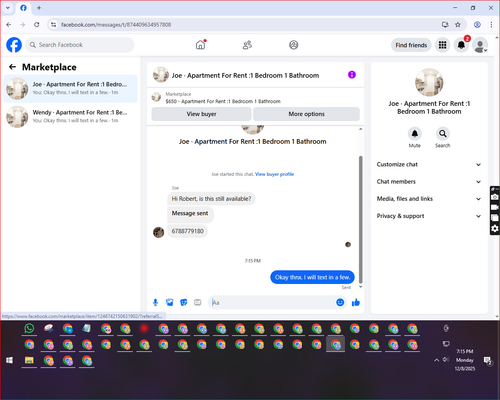
Task: Click chat scroll up arrow
Action: (x=360, y=129)
